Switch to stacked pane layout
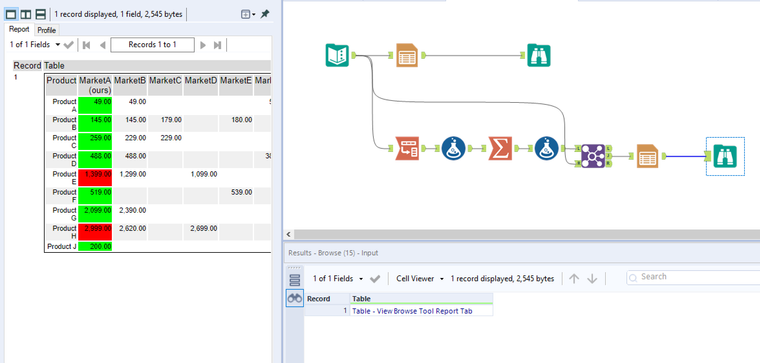760x363 pixels. pyautogui.click(x=40, y=15)
